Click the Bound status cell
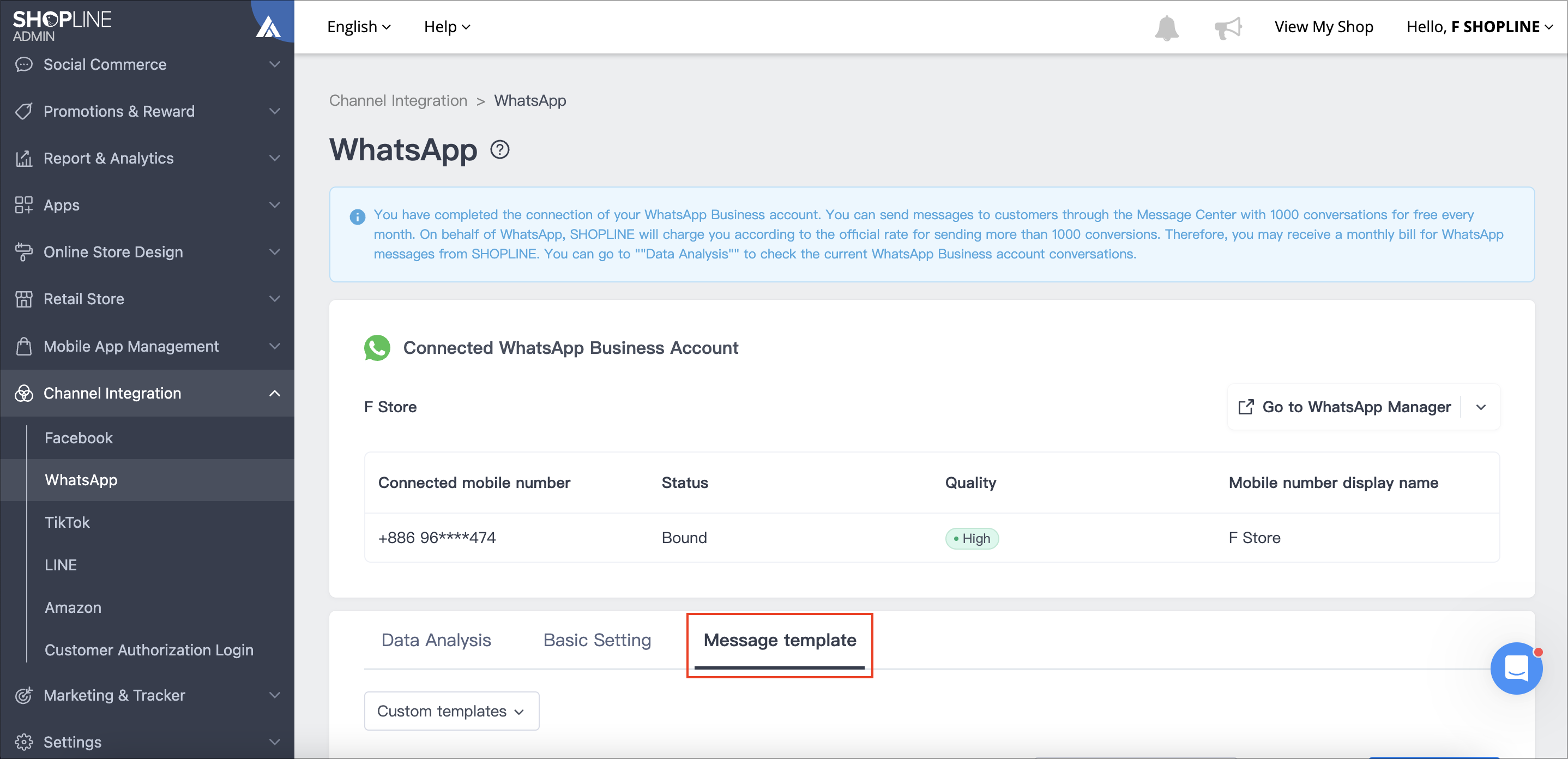Screen dimensions: 1568x759 click(x=684, y=538)
